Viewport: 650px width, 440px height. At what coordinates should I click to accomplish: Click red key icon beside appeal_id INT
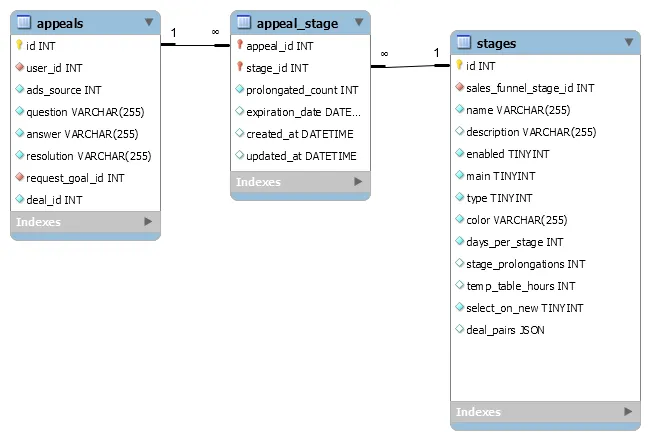[x=240, y=44]
